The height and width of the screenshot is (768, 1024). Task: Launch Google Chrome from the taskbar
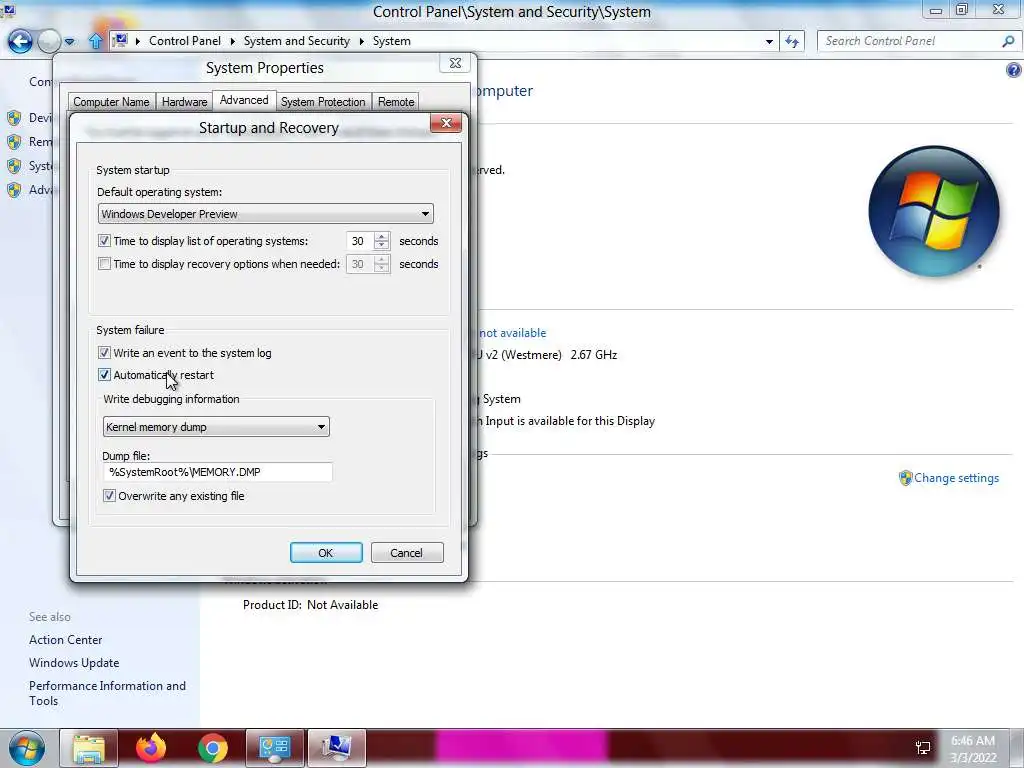[x=213, y=748]
